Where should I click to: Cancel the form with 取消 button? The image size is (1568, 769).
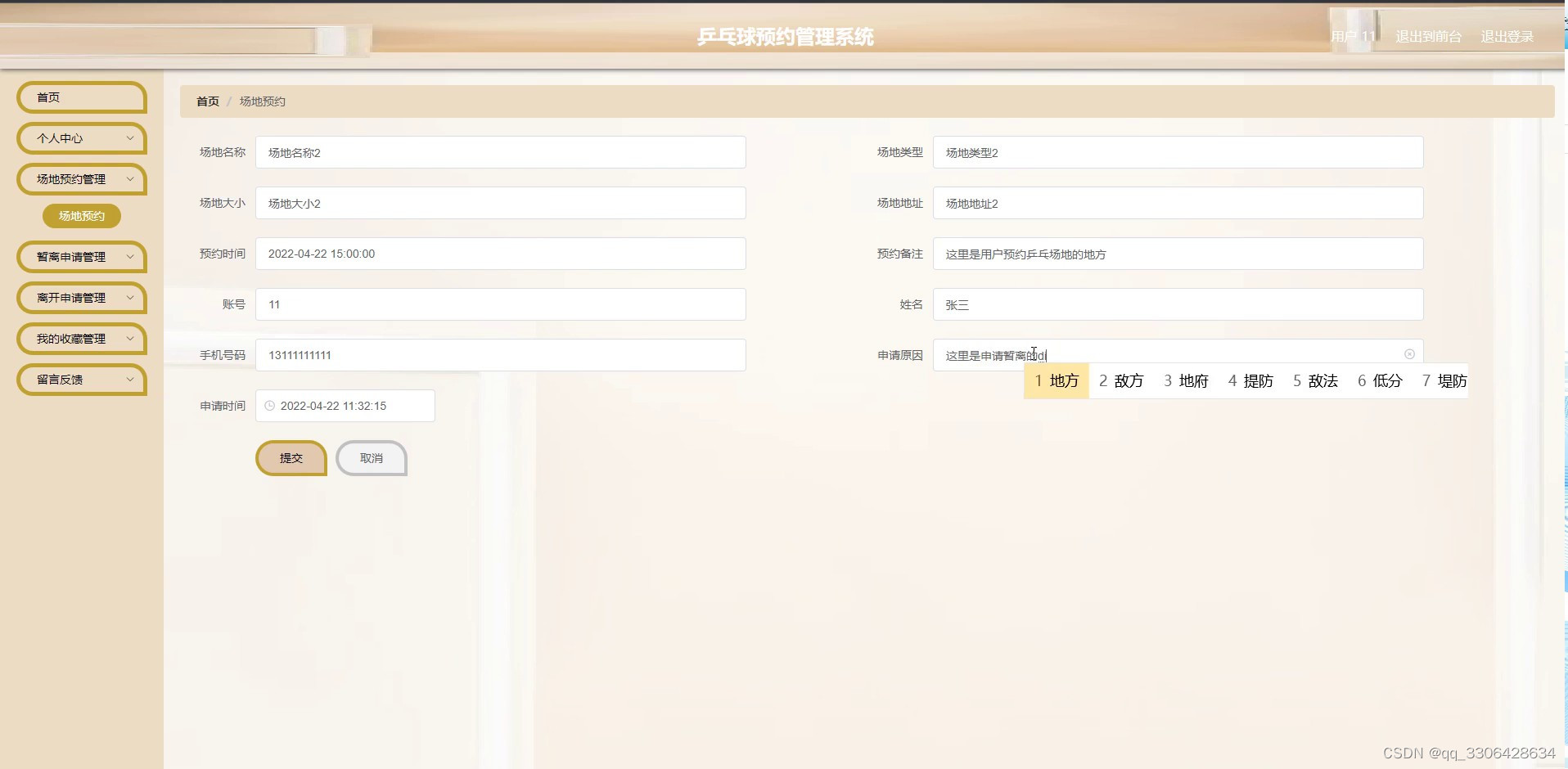[x=372, y=458]
